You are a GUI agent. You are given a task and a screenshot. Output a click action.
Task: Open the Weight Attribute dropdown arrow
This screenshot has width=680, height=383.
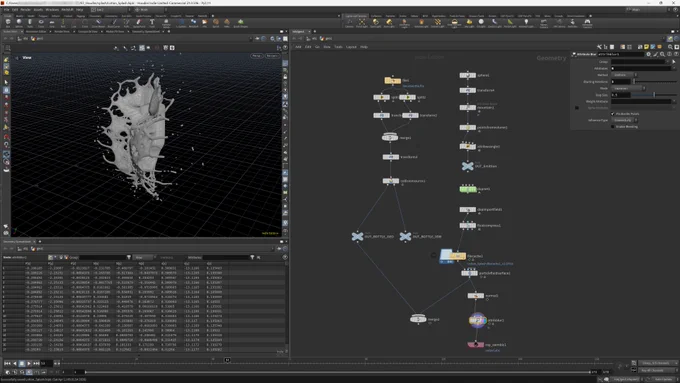673,101
